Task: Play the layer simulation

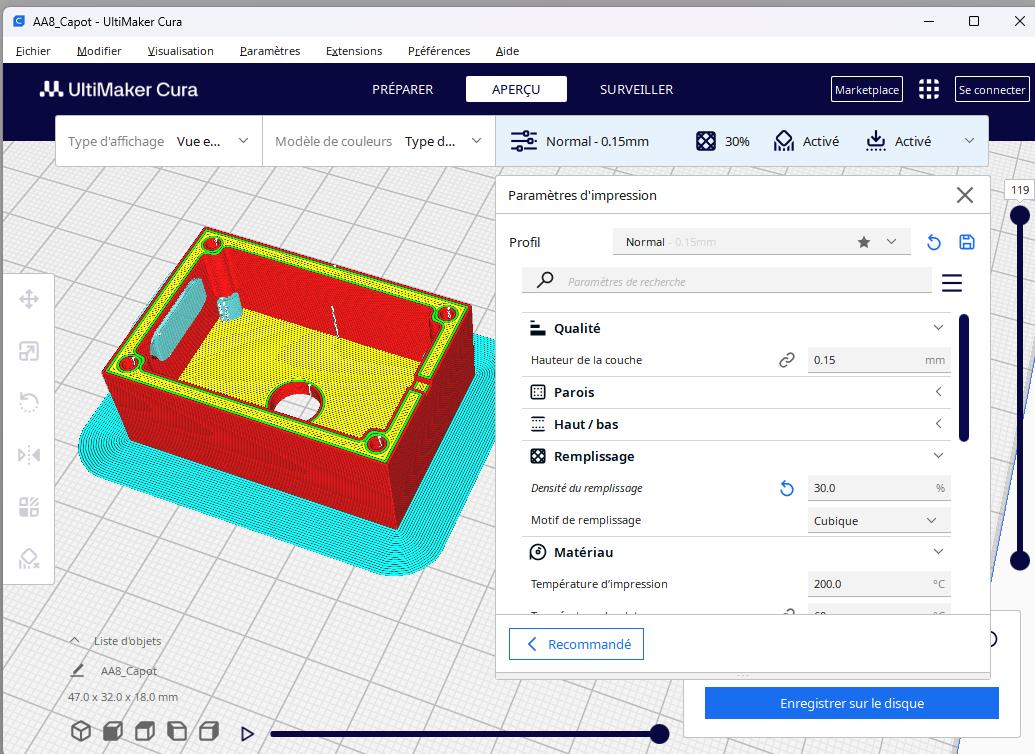Action: [247, 734]
